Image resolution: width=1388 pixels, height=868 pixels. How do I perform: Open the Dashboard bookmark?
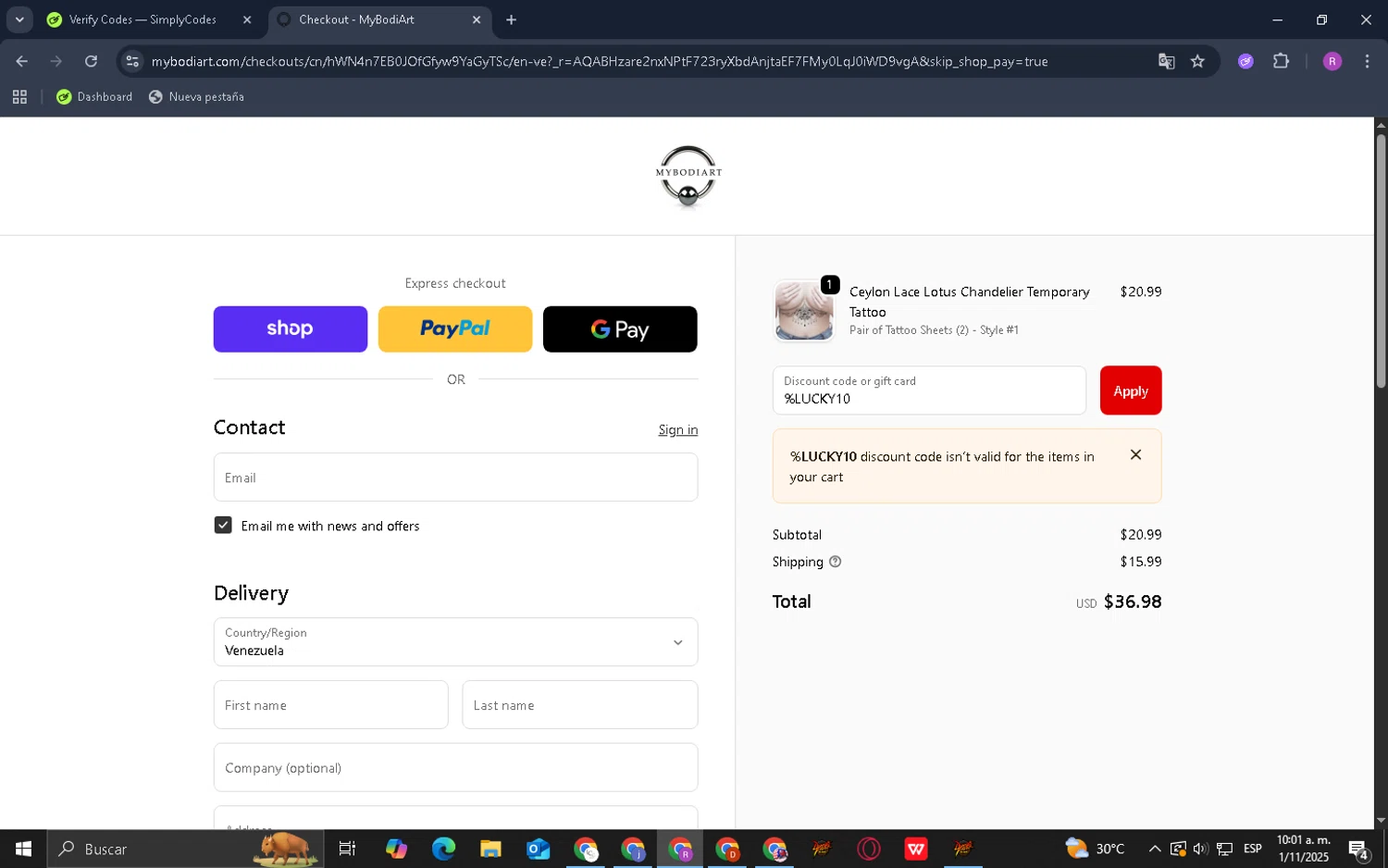click(94, 96)
